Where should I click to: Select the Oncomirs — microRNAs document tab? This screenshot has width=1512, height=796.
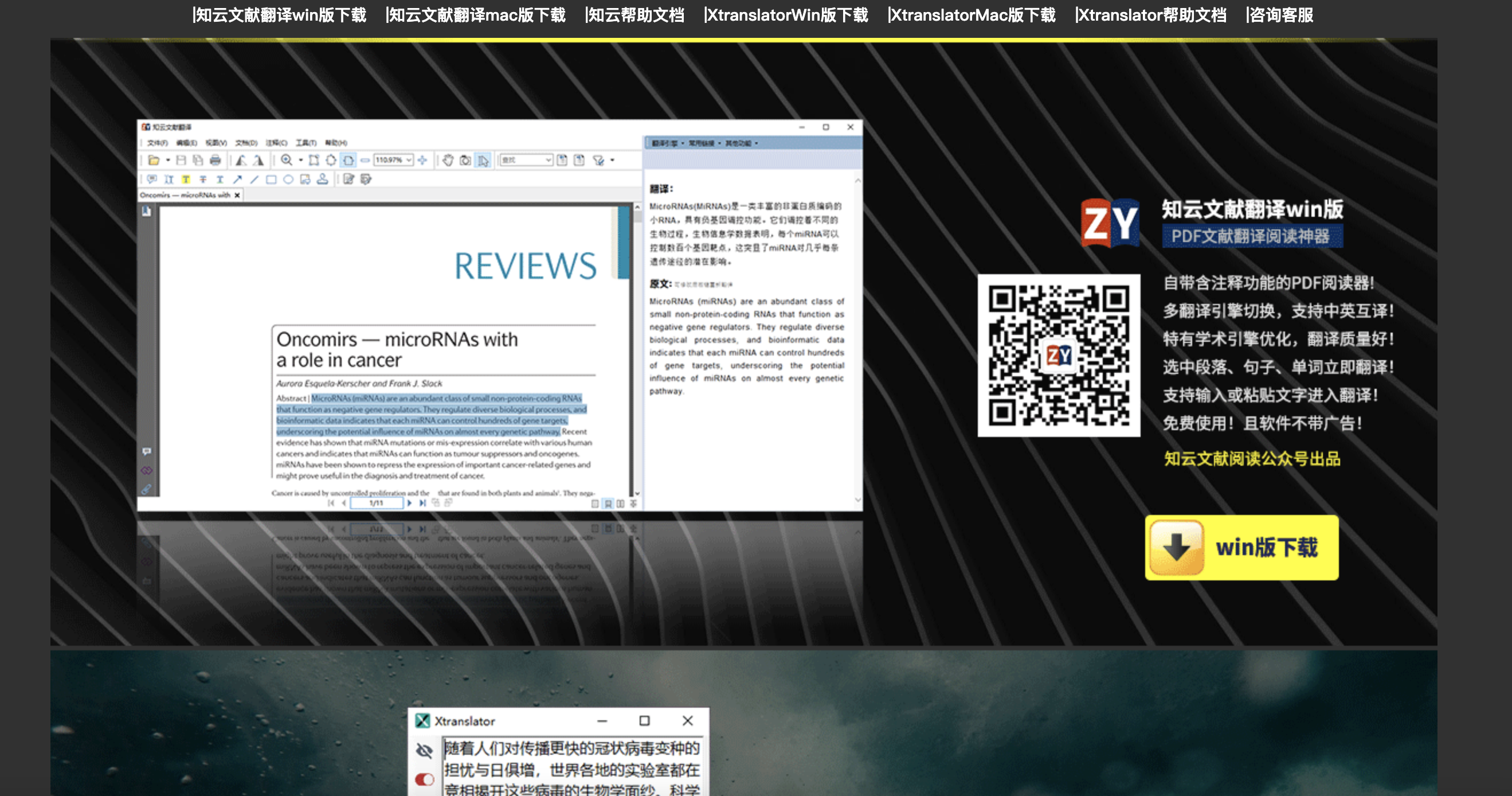[185, 195]
